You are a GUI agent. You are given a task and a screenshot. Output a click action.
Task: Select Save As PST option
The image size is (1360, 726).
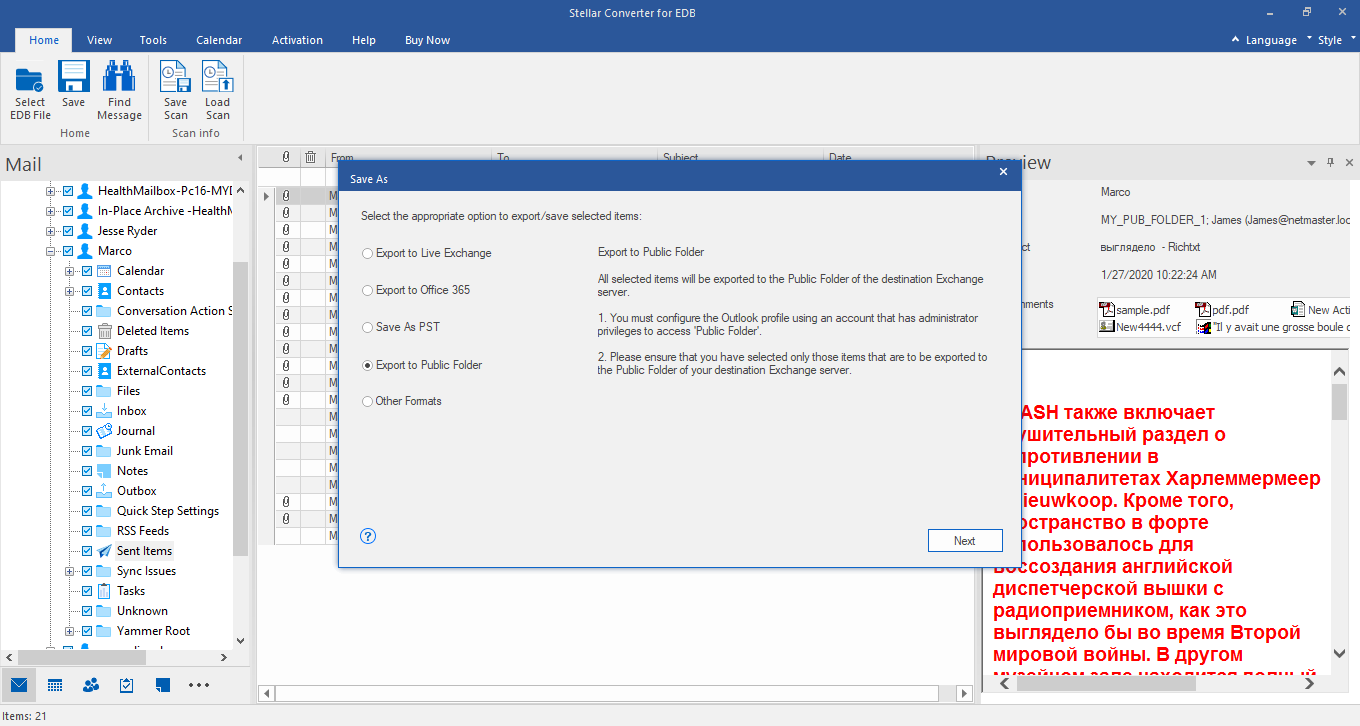(401, 327)
